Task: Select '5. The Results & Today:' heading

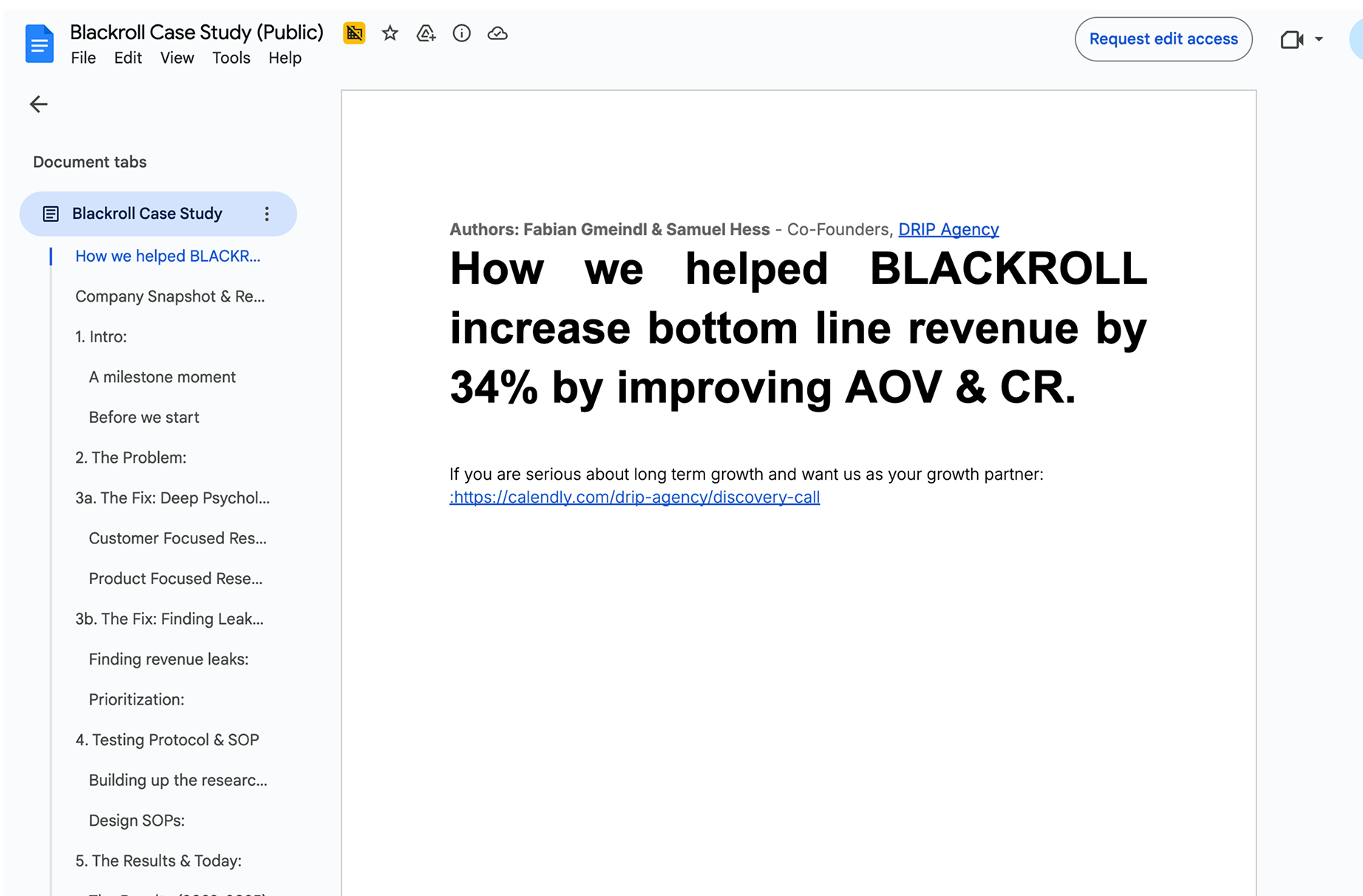Action: (158, 861)
